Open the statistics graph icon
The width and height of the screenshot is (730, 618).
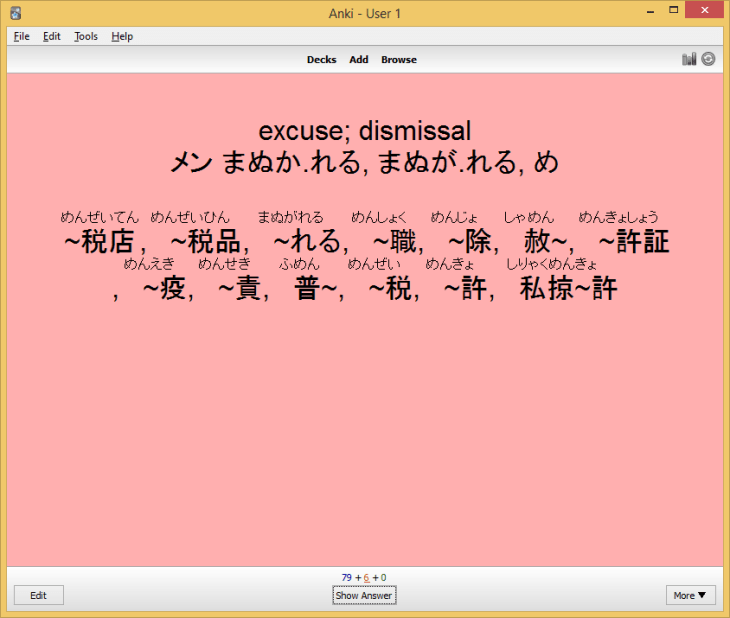tap(689, 59)
